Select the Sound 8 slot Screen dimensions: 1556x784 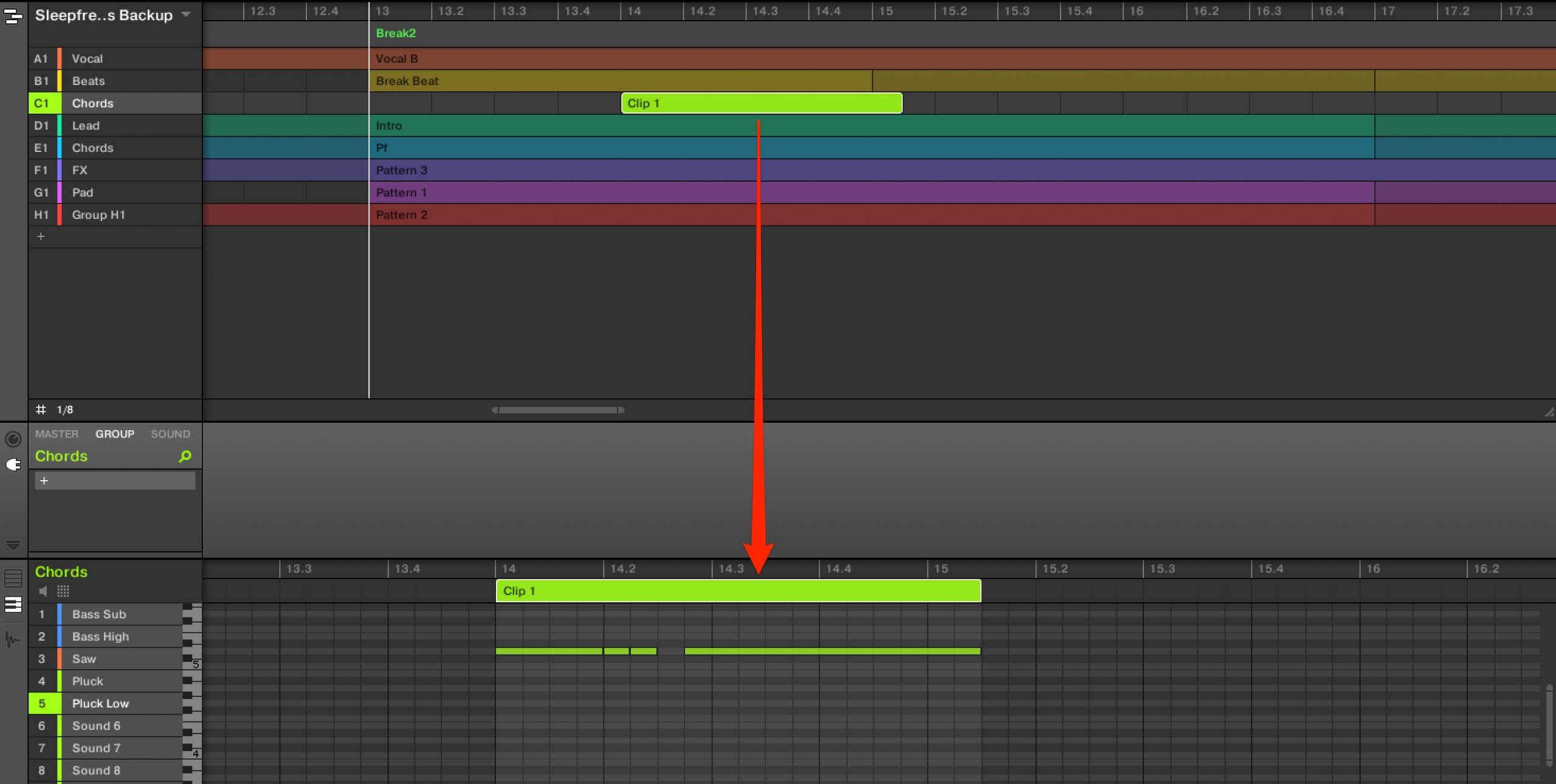(x=106, y=770)
